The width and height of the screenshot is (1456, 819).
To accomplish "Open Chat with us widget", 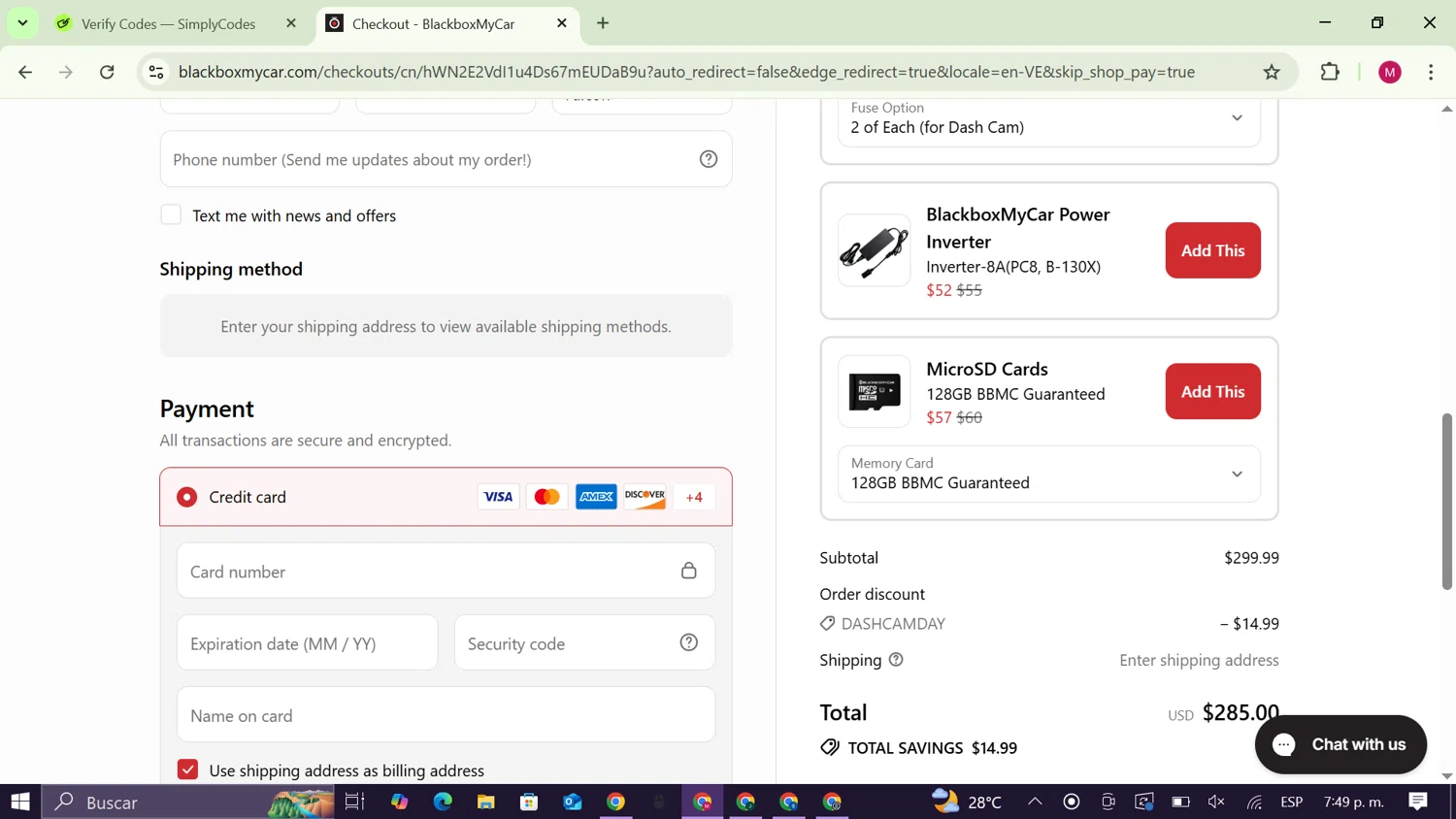I will (x=1340, y=744).
